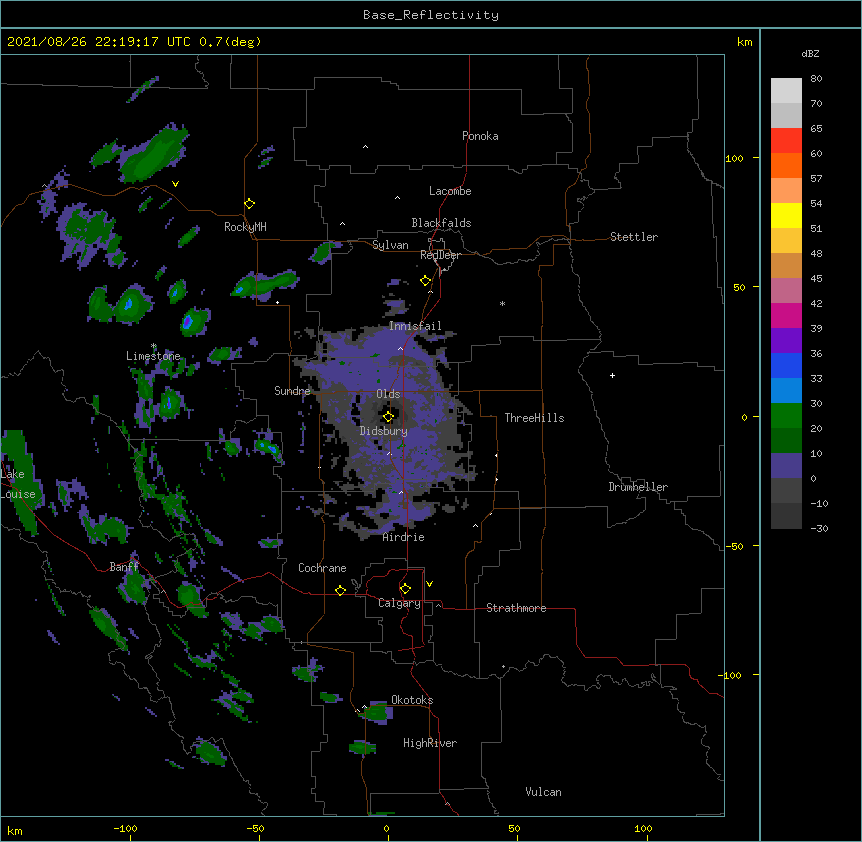Select the Innisfail town label
862x842 pixels.
tap(415, 326)
